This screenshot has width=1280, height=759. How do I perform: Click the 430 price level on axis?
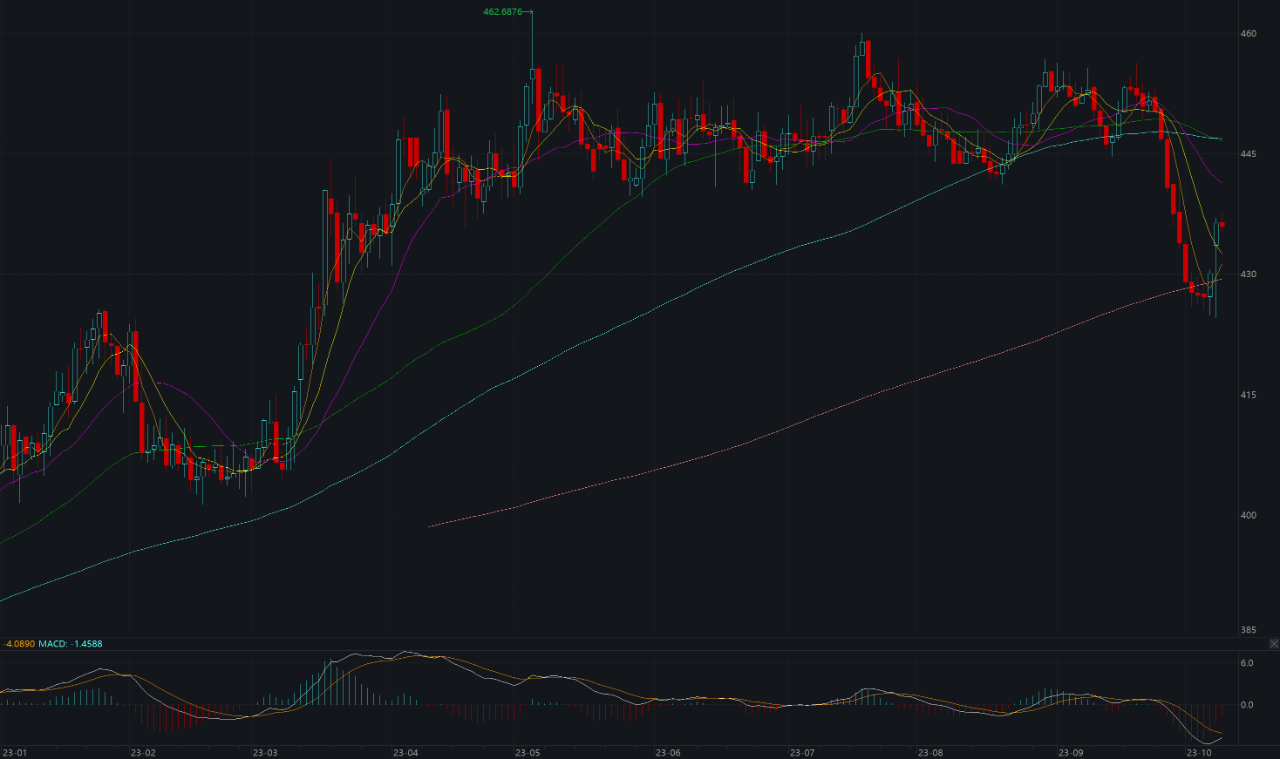pos(1247,274)
